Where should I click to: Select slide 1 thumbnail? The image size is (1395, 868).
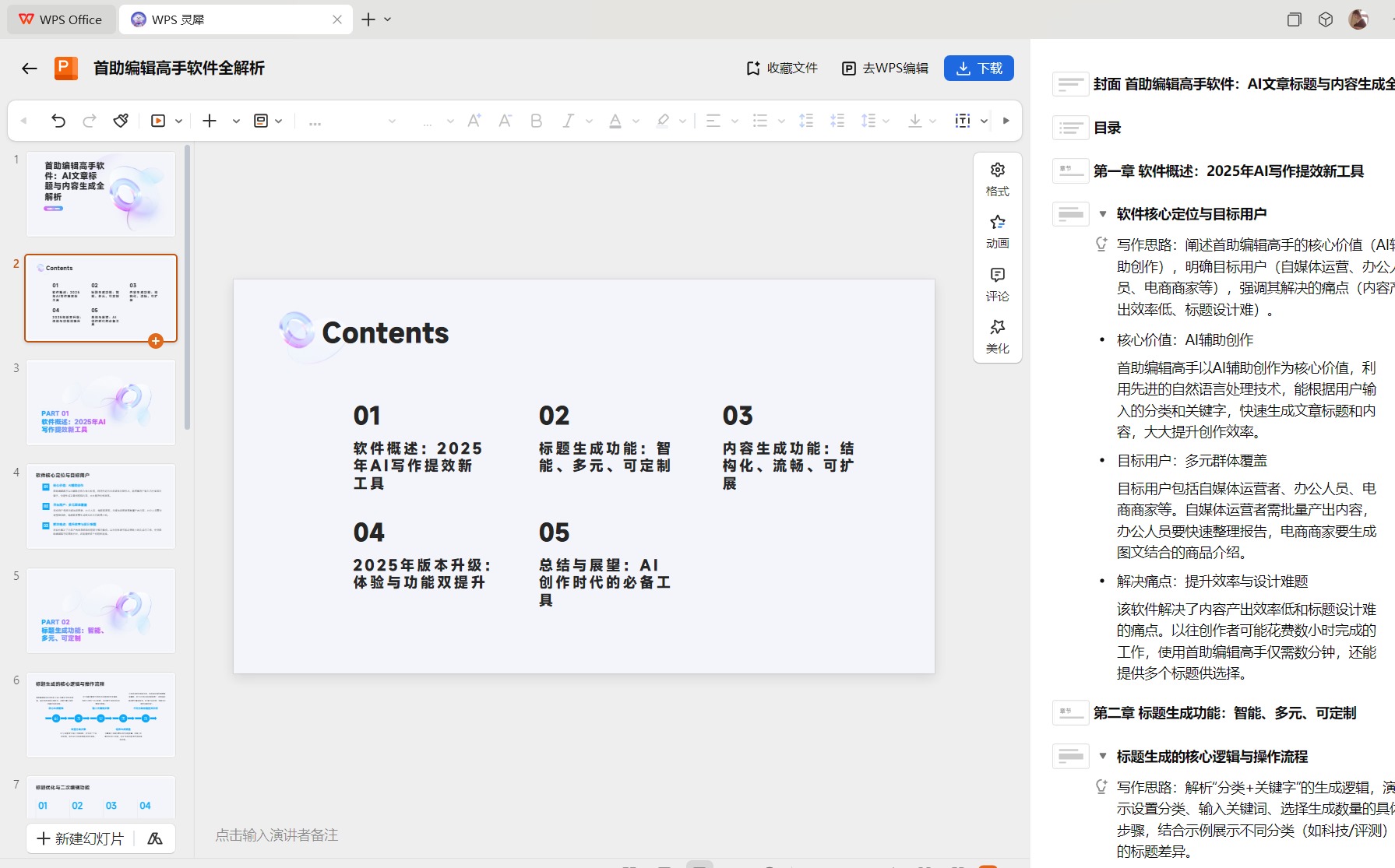101,194
